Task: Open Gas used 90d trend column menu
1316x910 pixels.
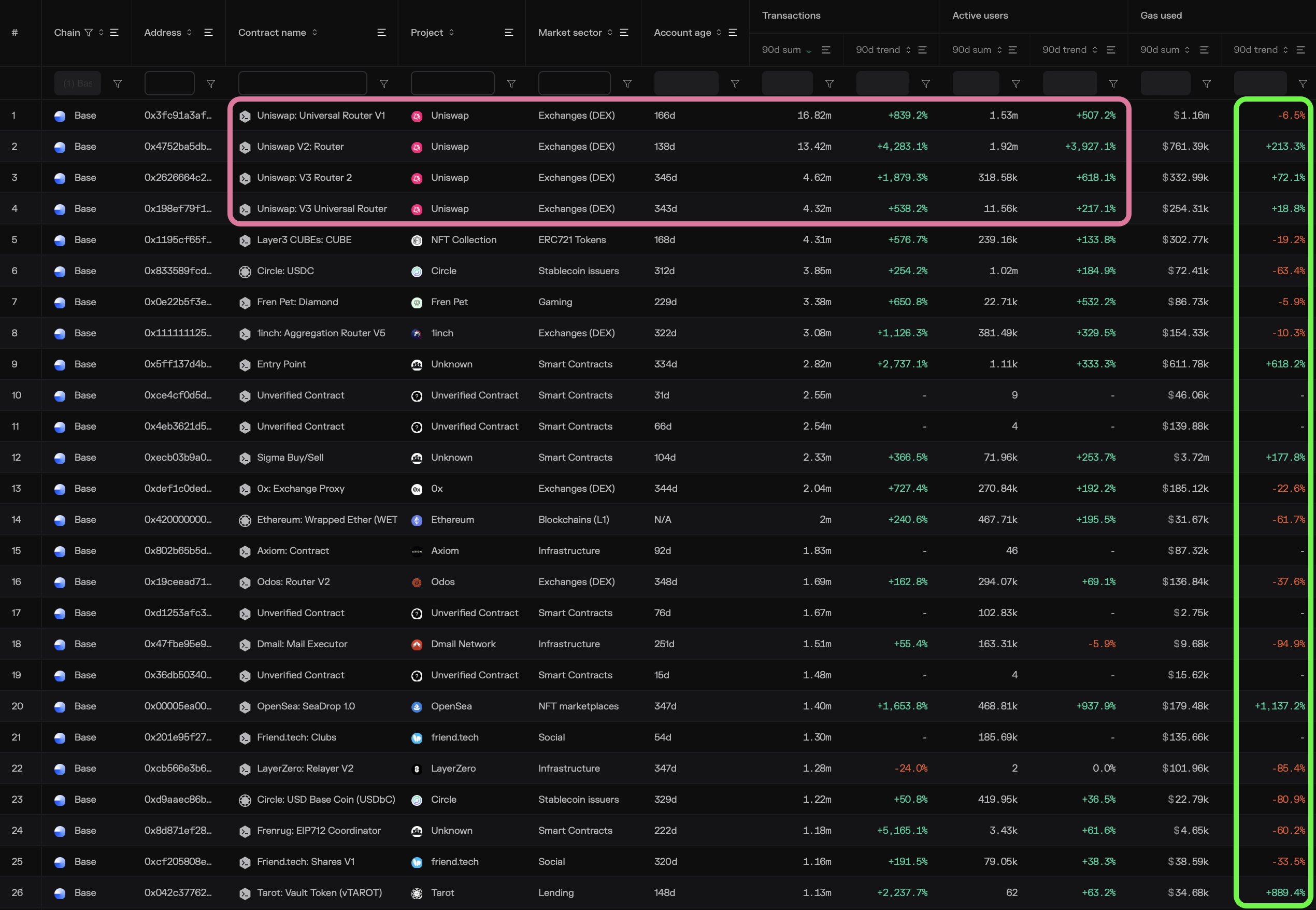Action: (1300, 50)
